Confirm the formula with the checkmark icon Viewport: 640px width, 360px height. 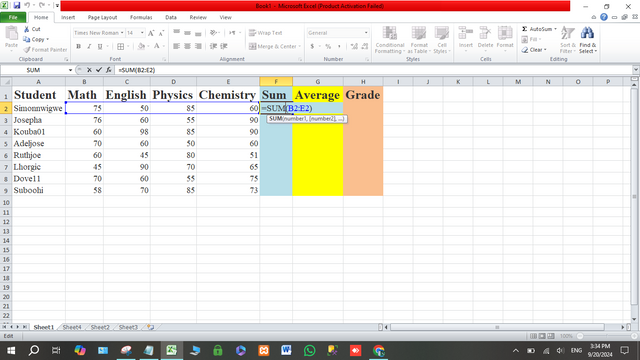coord(98,70)
